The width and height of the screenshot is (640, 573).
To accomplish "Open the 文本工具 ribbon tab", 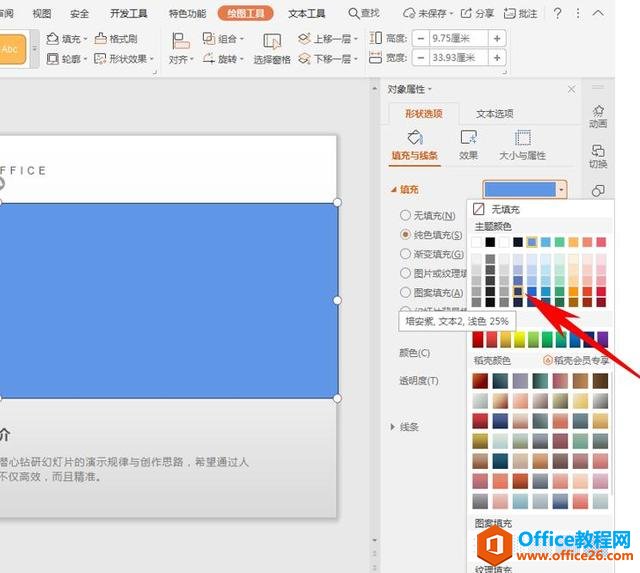I will [x=306, y=14].
